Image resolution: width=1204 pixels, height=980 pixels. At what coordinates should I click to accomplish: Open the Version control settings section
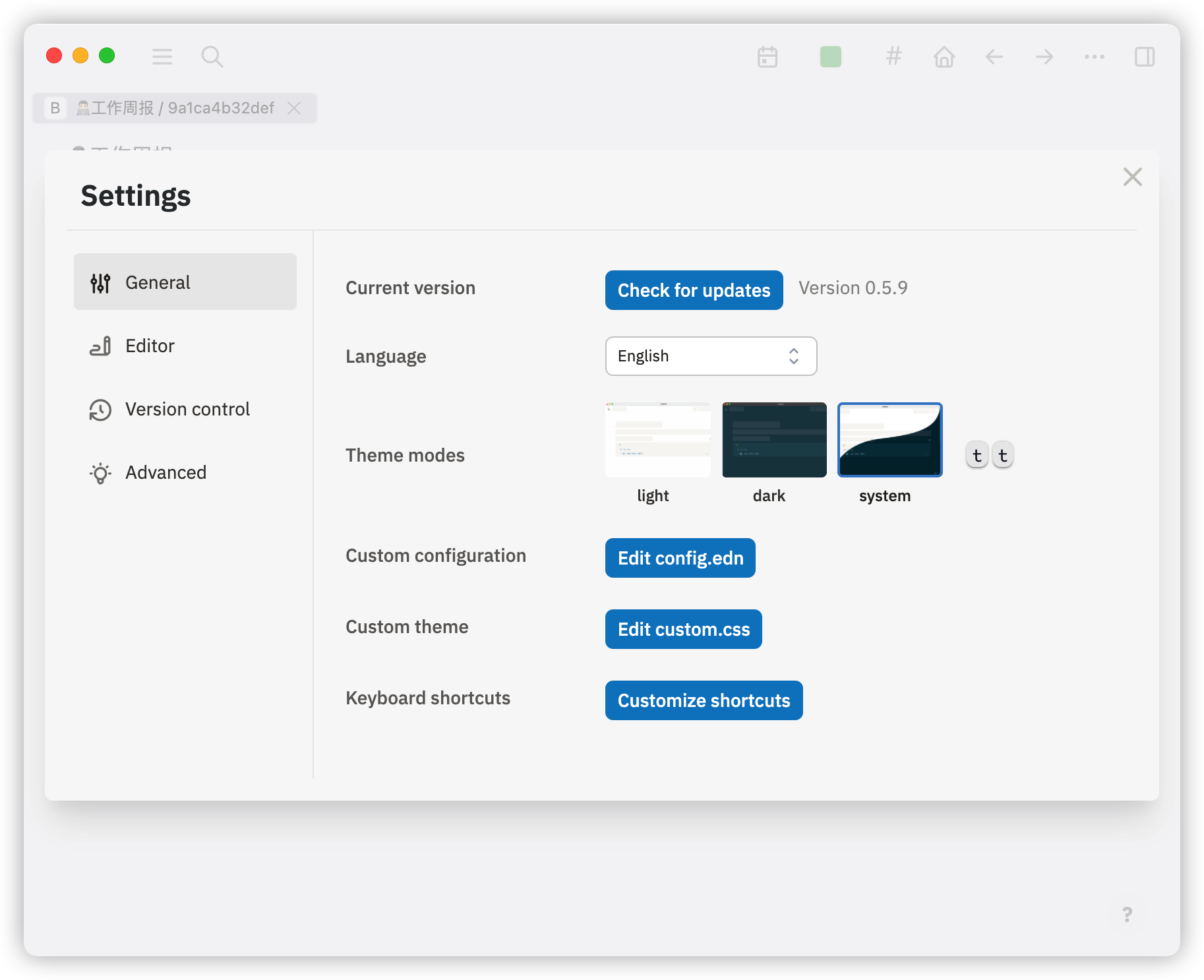pos(185,409)
